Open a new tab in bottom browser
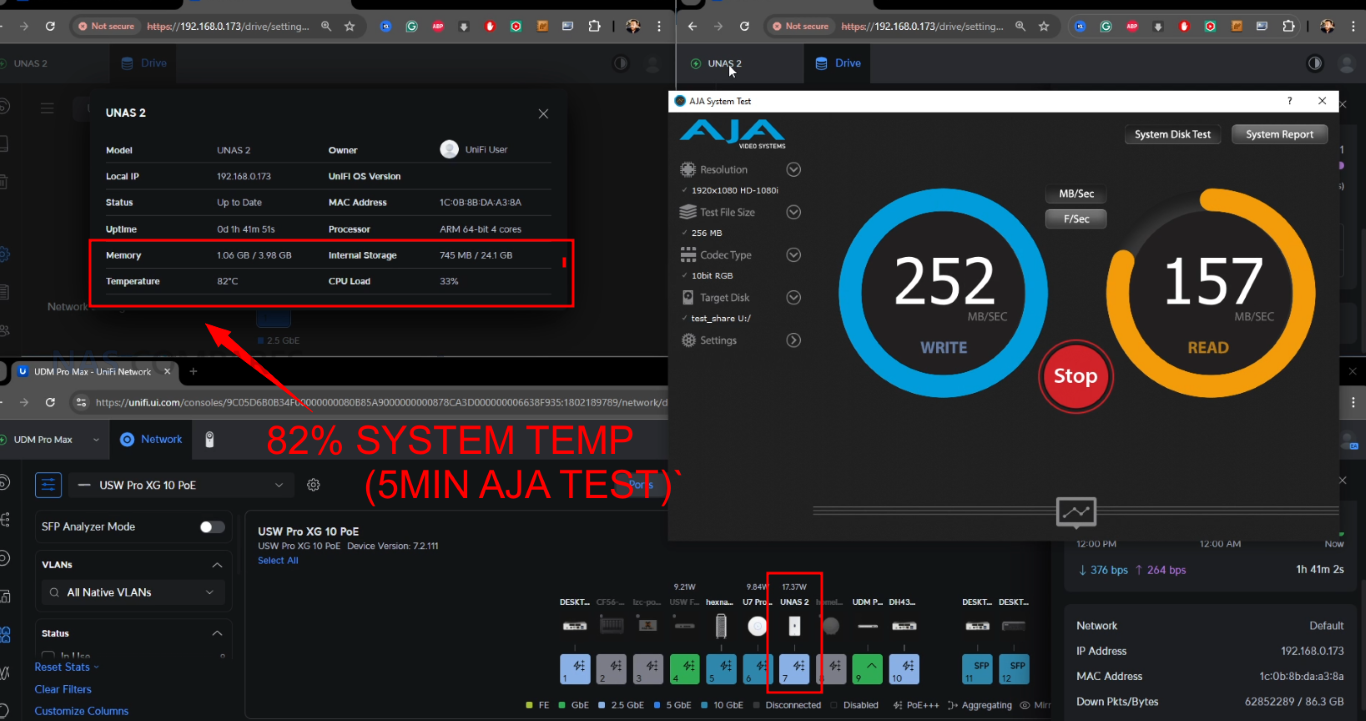This screenshot has height=721, width=1366. pos(193,371)
